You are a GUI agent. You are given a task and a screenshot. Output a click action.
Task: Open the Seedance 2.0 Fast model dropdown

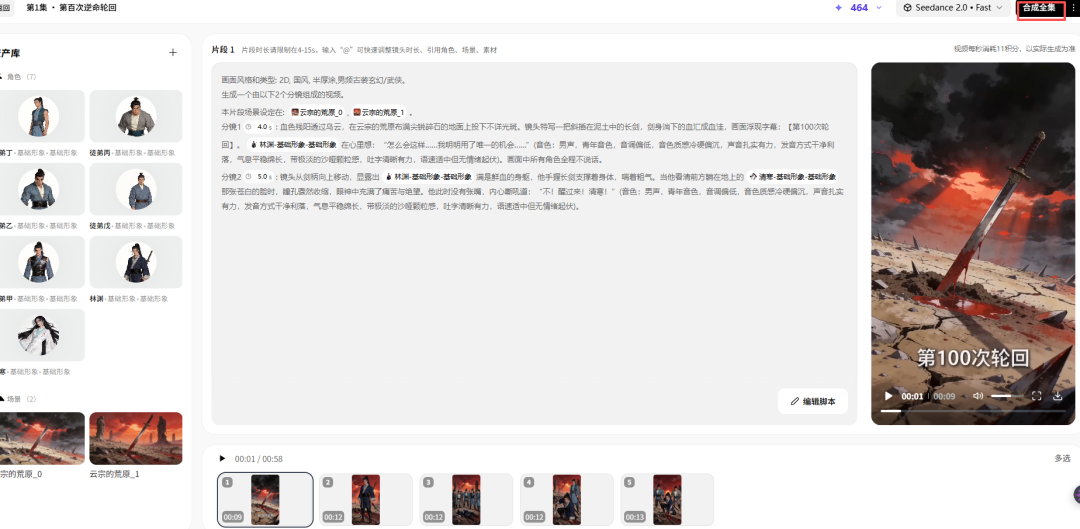pyautogui.click(x=953, y=8)
